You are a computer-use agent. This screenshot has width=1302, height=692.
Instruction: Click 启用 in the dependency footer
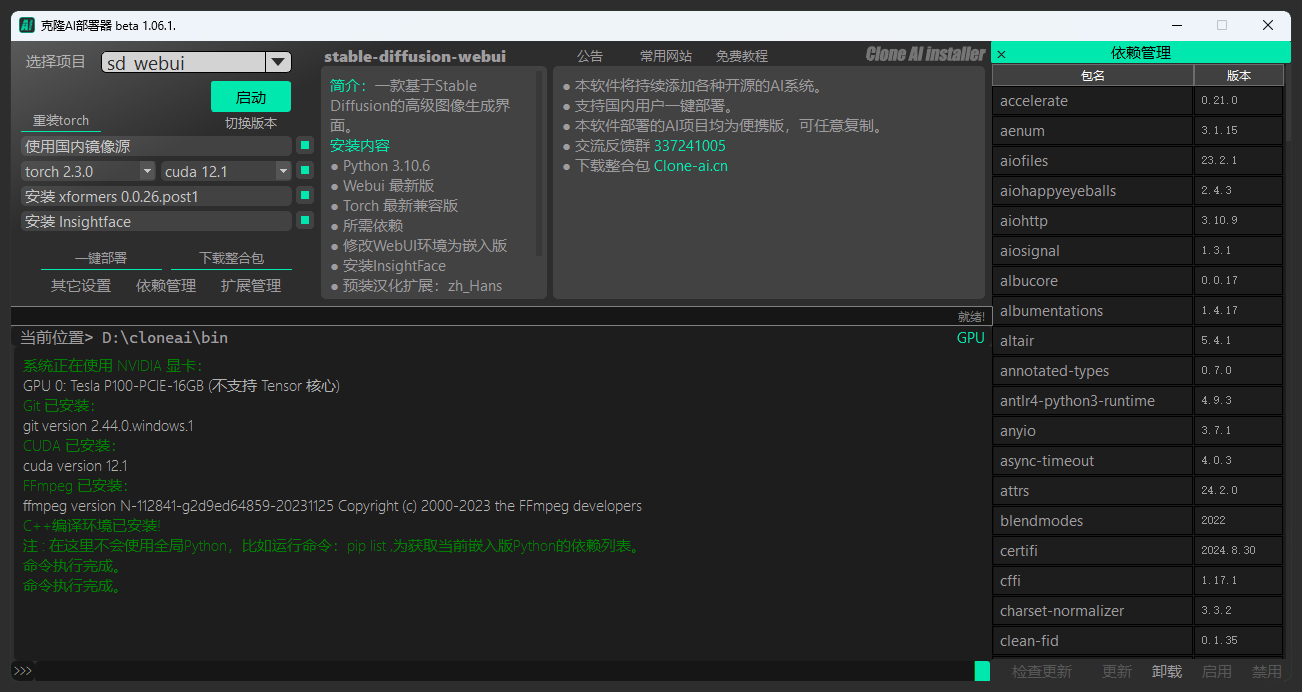click(x=1217, y=672)
